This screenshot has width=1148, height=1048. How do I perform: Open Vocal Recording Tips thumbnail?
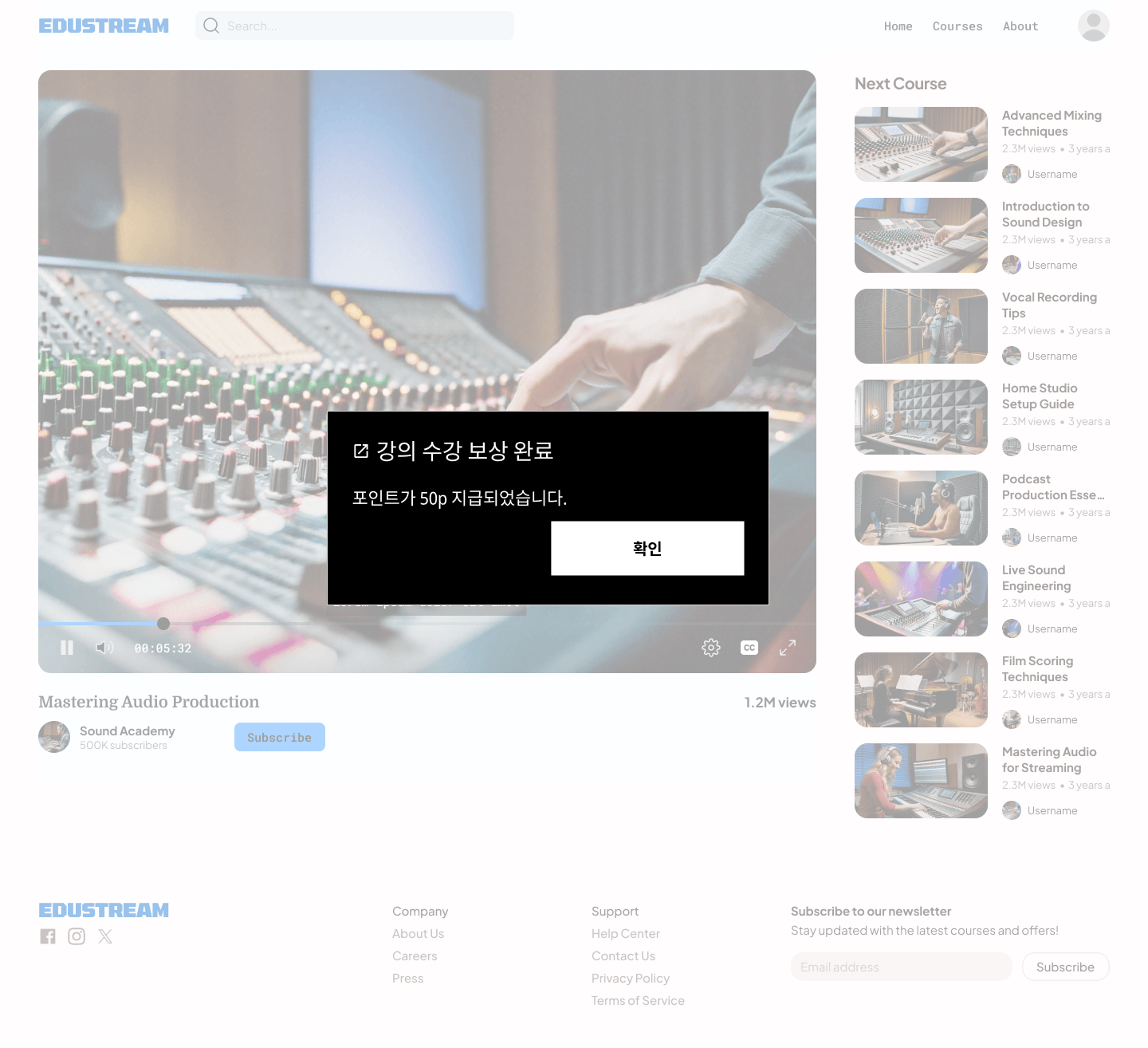(921, 326)
